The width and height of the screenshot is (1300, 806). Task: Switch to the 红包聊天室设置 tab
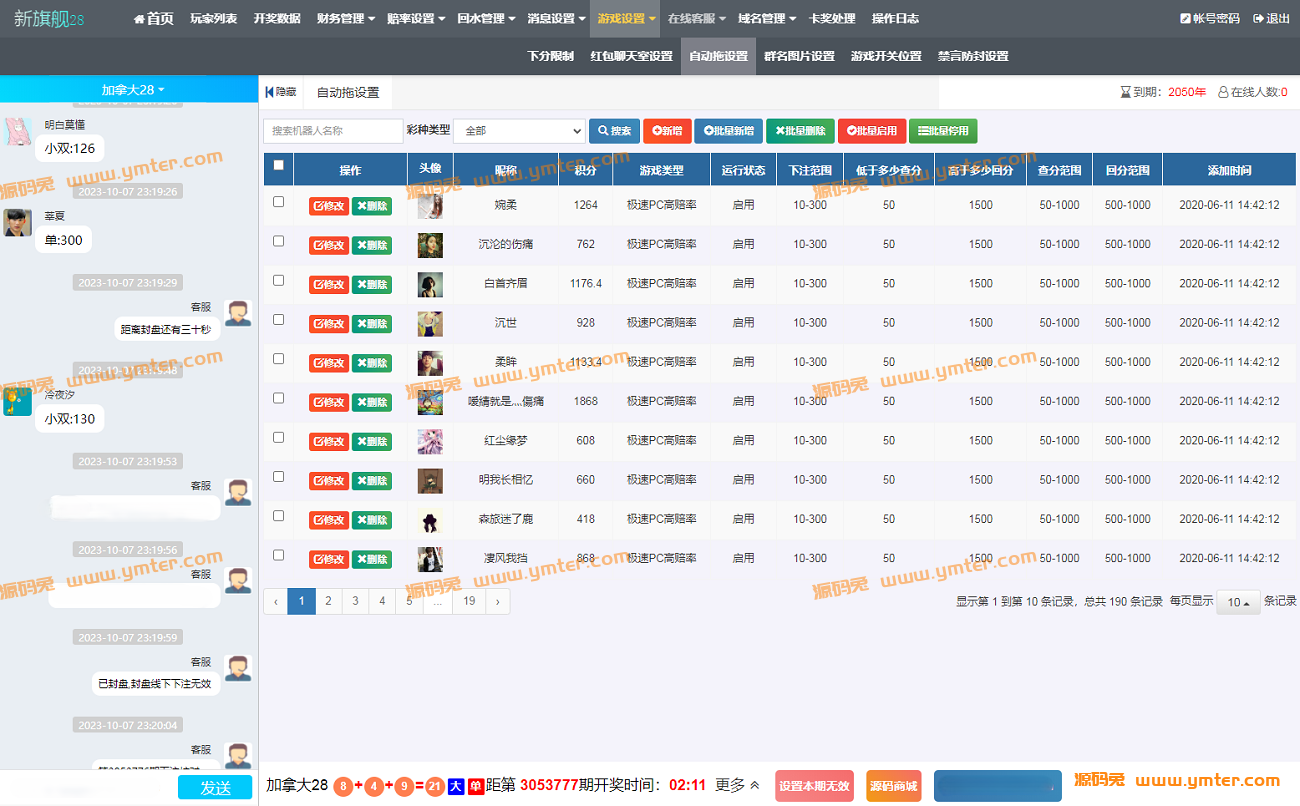click(631, 56)
